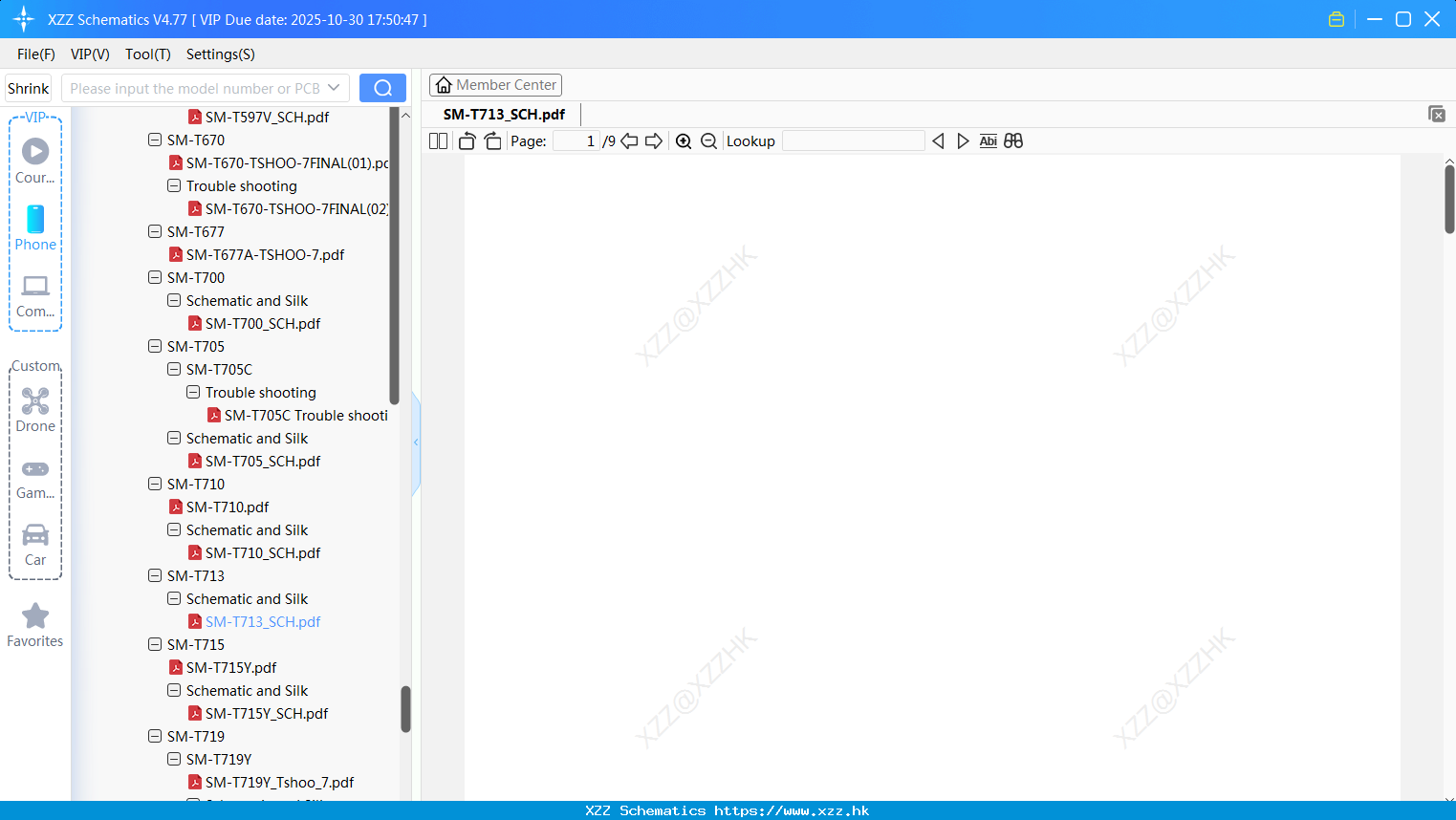Collapse Trouble shooting under SM-T670

(x=174, y=185)
